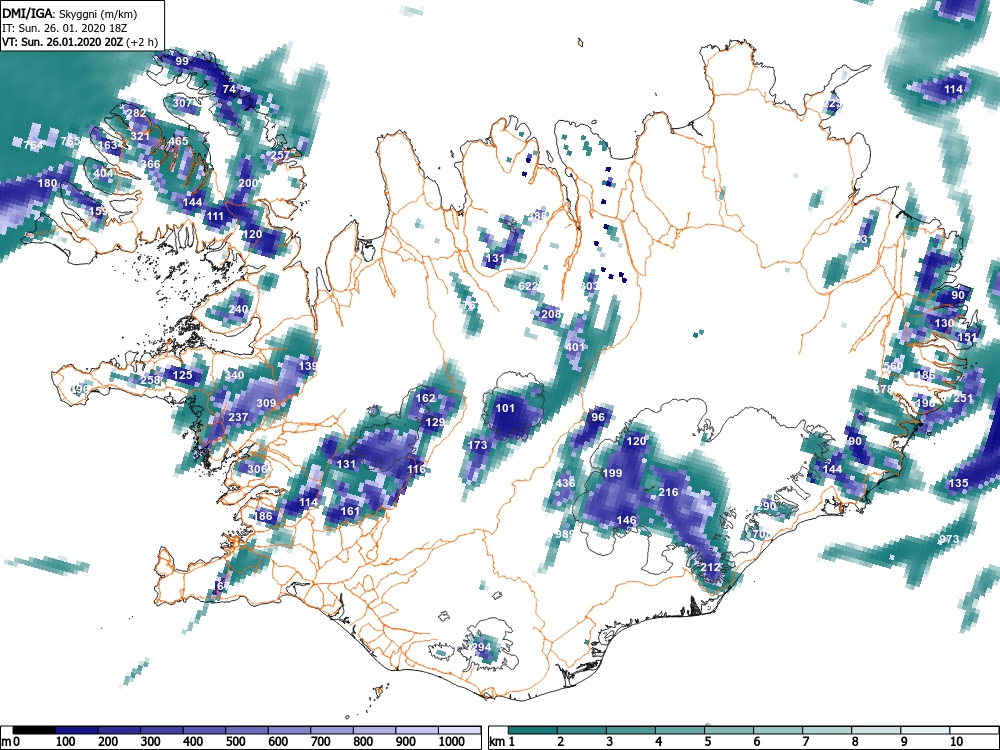Click the visibility value '99' in the Westfjords
The width and height of the screenshot is (1000, 750).
(x=182, y=61)
